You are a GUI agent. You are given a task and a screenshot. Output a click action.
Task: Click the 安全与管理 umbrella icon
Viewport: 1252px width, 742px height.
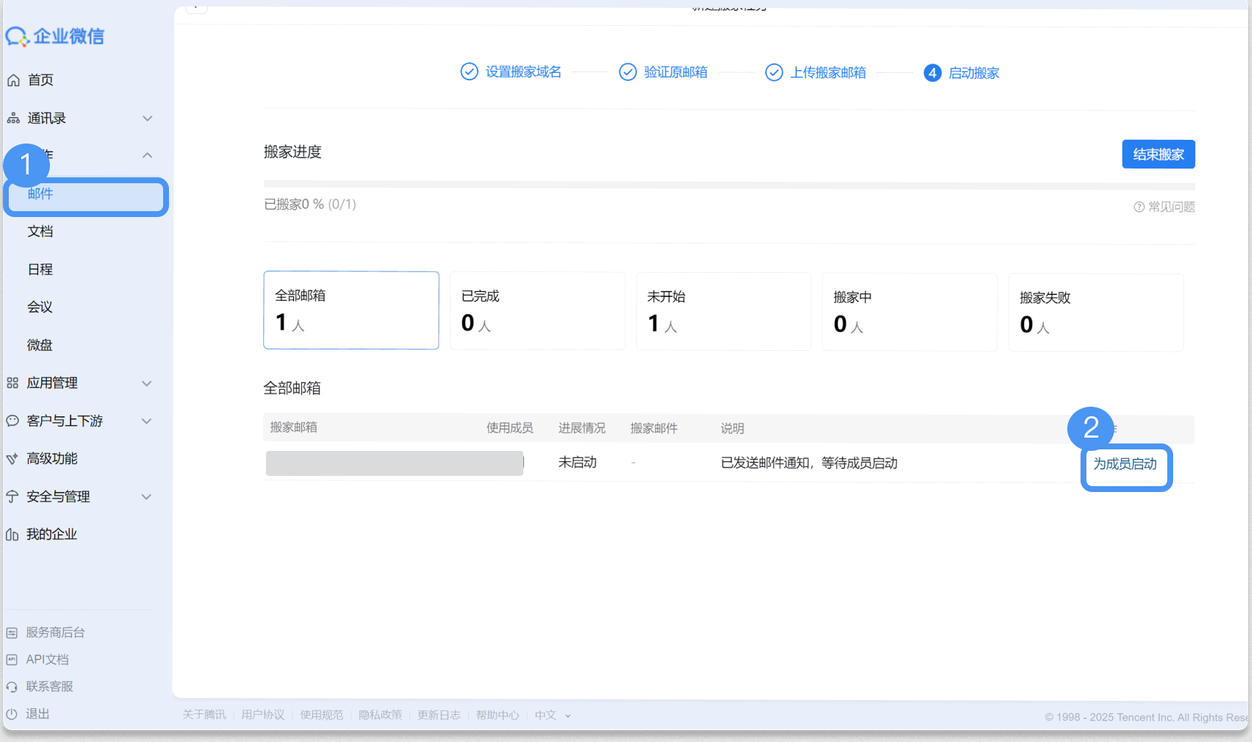tap(13, 497)
